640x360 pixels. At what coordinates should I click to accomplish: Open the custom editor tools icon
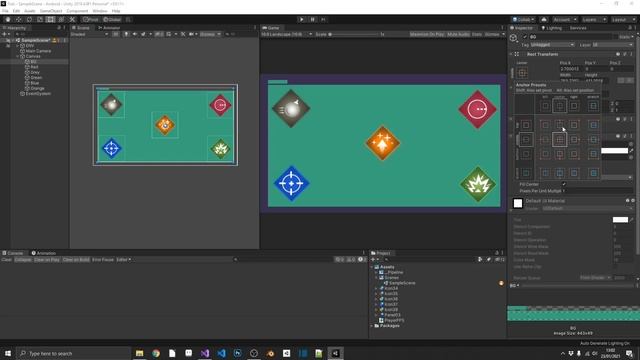pos(72,20)
